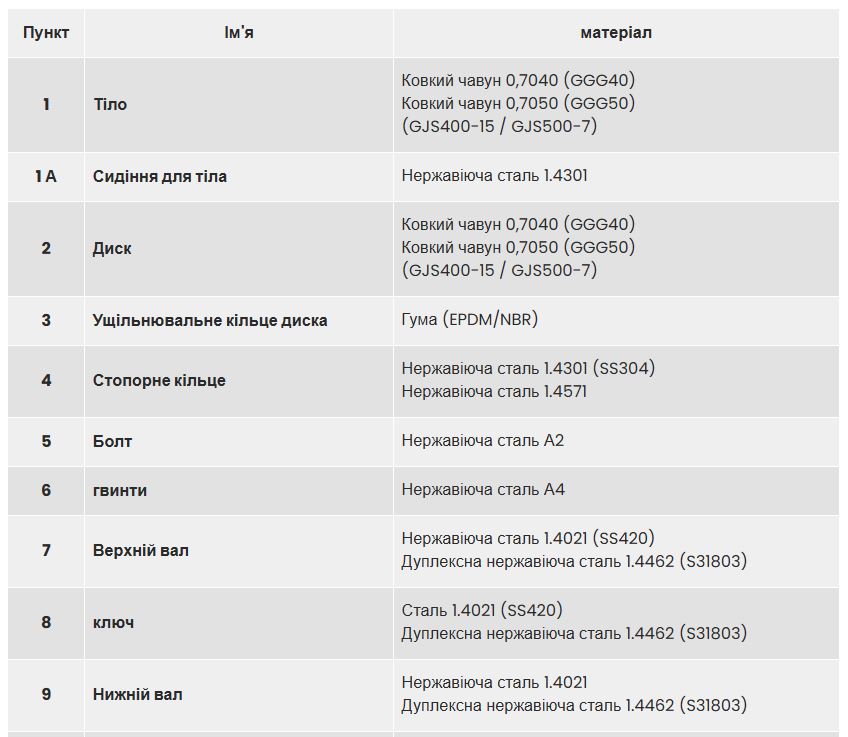Click item number "7" cell
Image resolution: width=848 pixels, height=737 pixels.
tap(46, 551)
